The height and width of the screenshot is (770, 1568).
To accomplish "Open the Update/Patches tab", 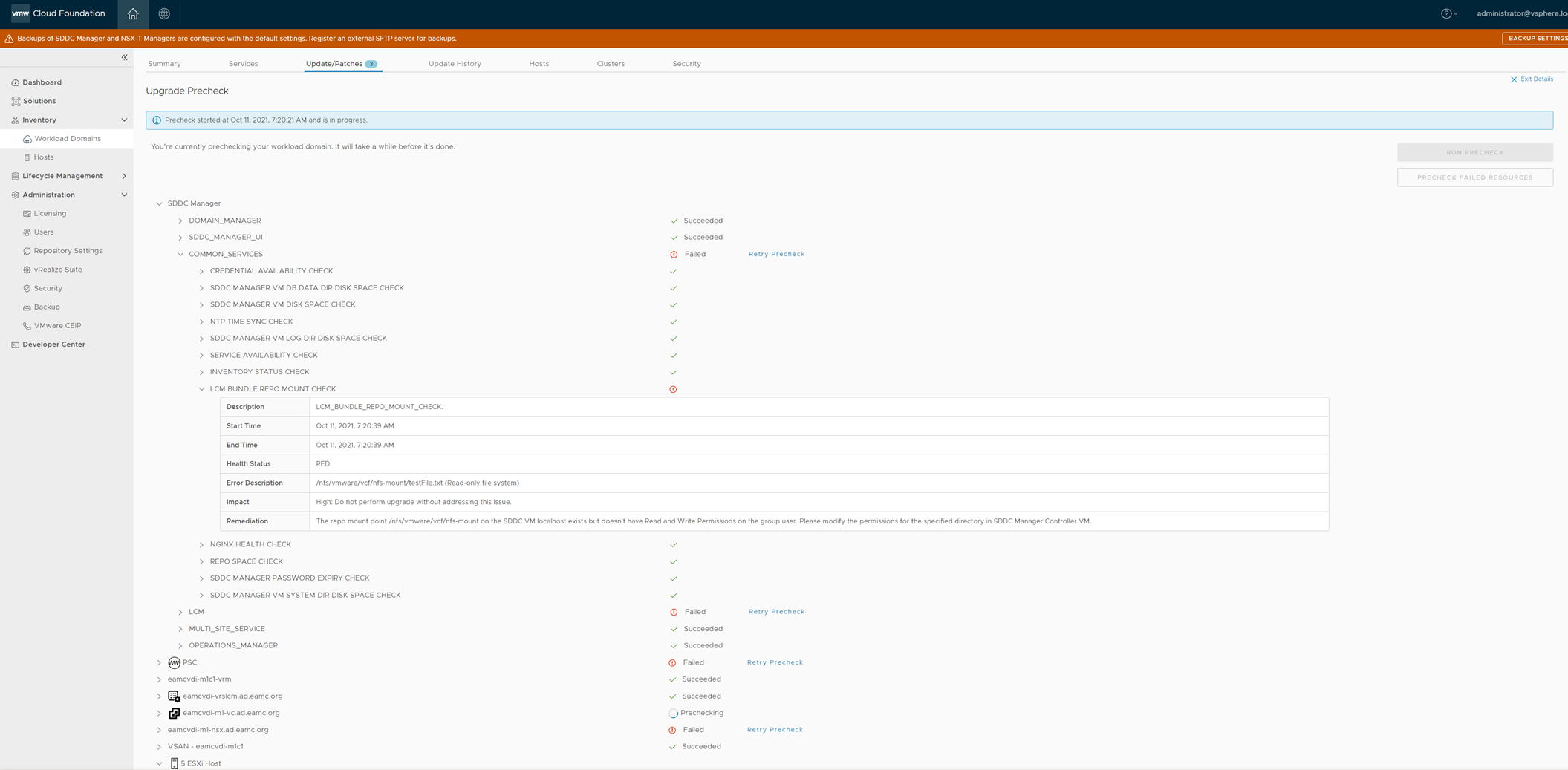I will pos(342,64).
